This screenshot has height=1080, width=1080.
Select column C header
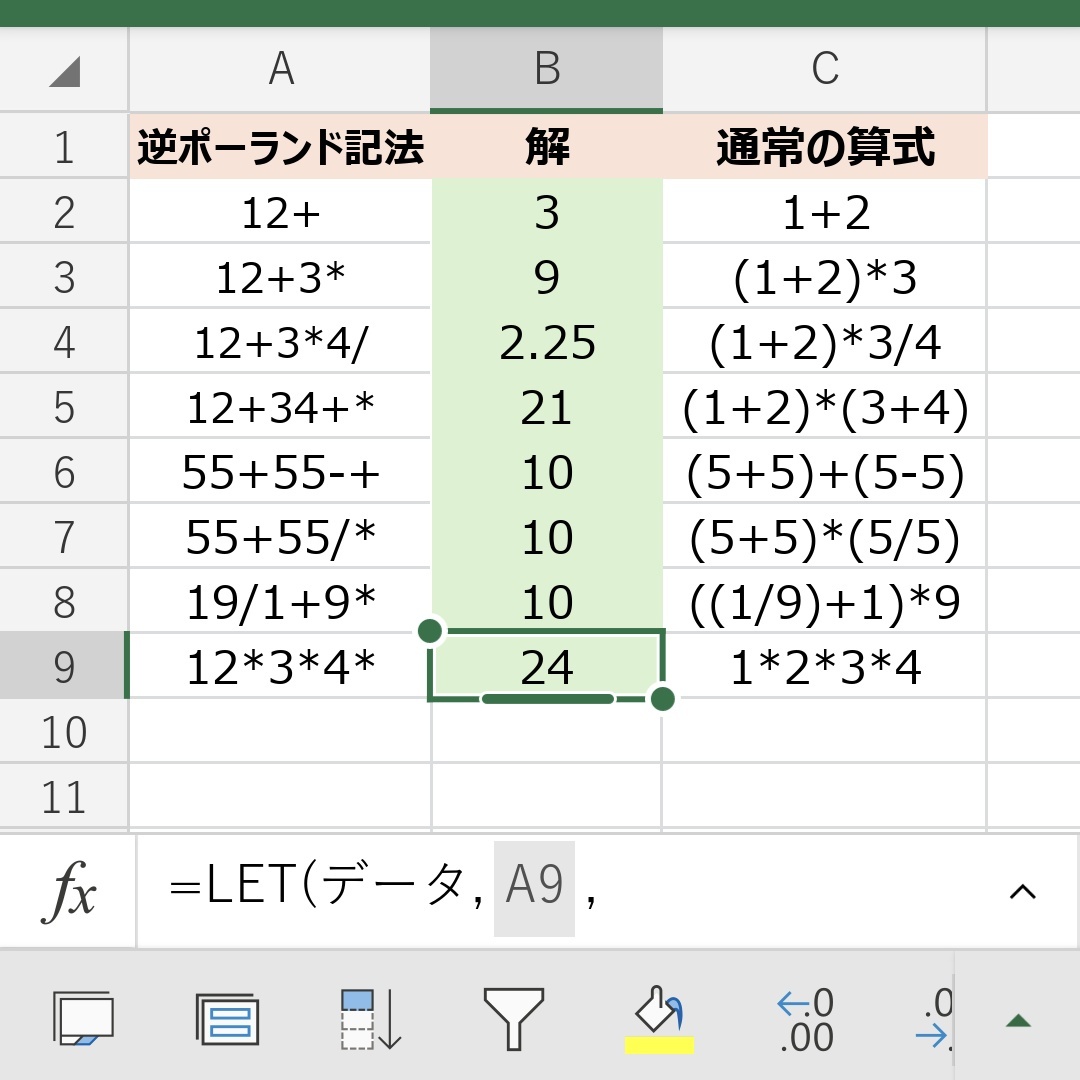(824, 69)
